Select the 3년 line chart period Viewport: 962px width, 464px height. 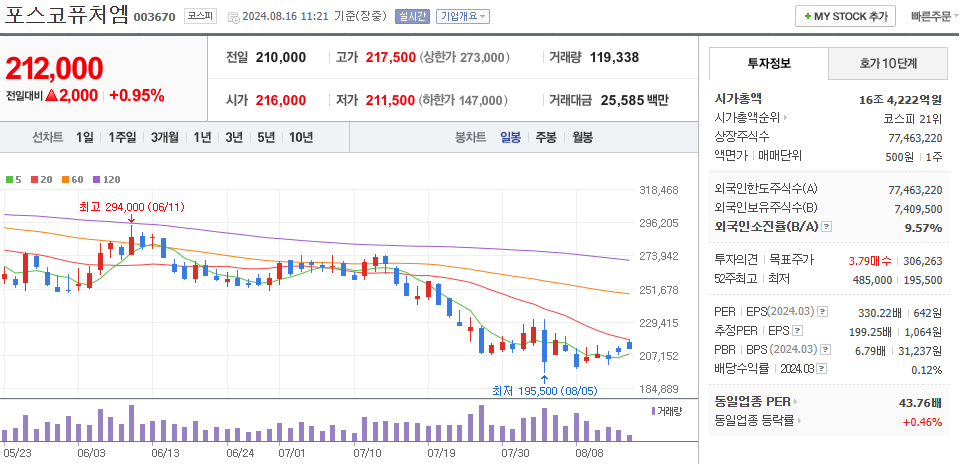(x=234, y=137)
